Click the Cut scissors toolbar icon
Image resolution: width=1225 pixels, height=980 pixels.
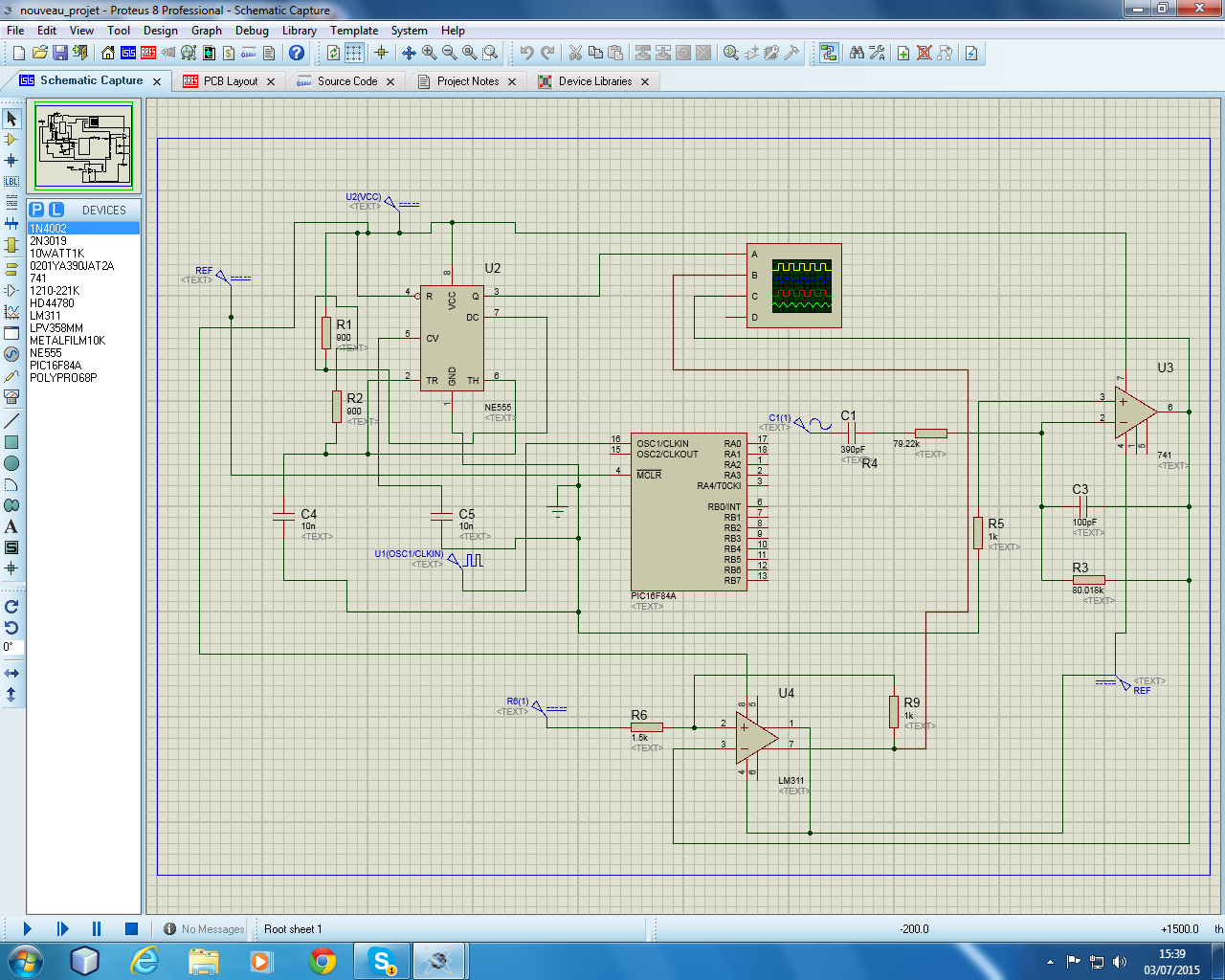point(575,53)
